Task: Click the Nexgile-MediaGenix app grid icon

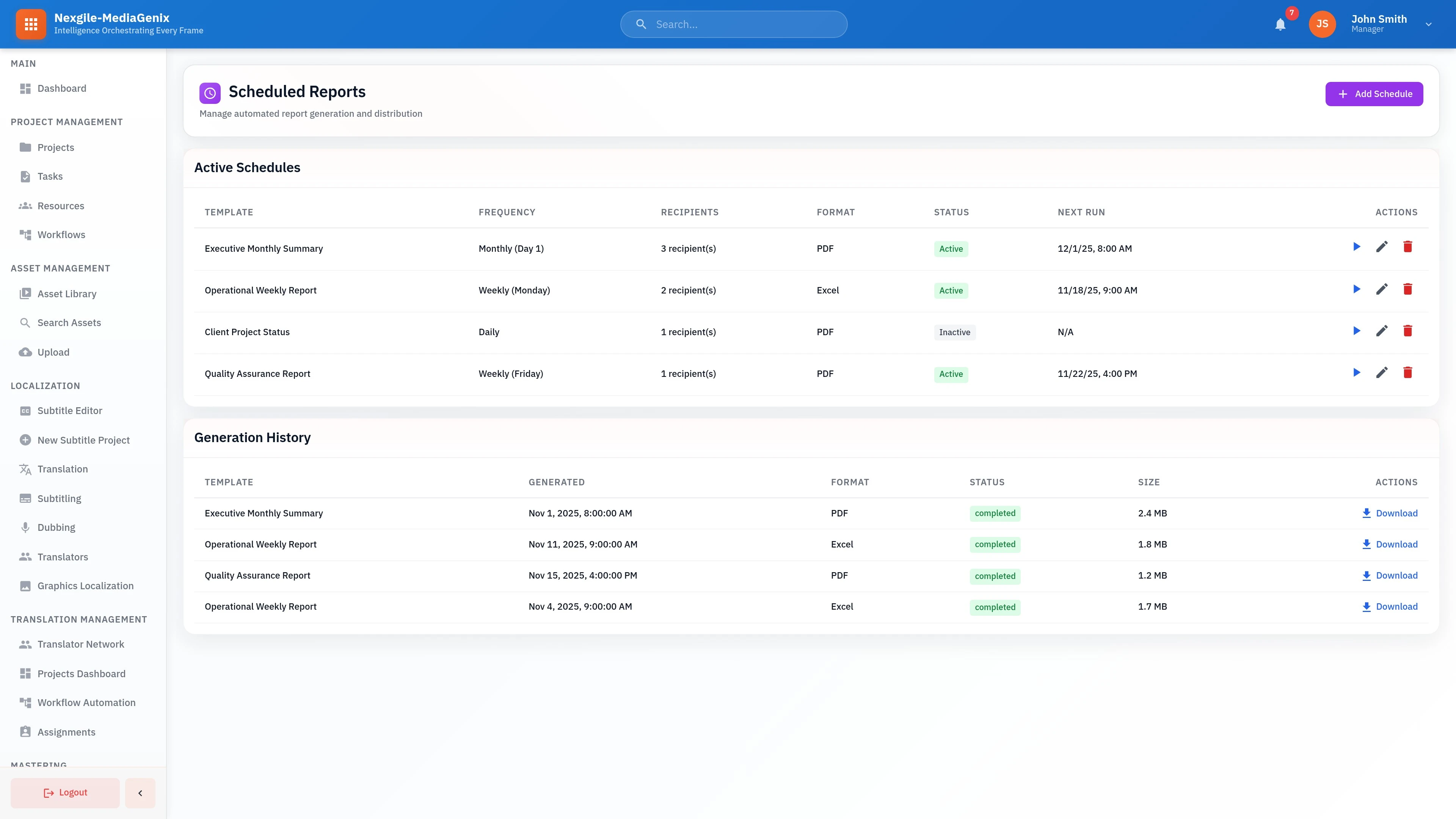Action: [x=30, y=24]
